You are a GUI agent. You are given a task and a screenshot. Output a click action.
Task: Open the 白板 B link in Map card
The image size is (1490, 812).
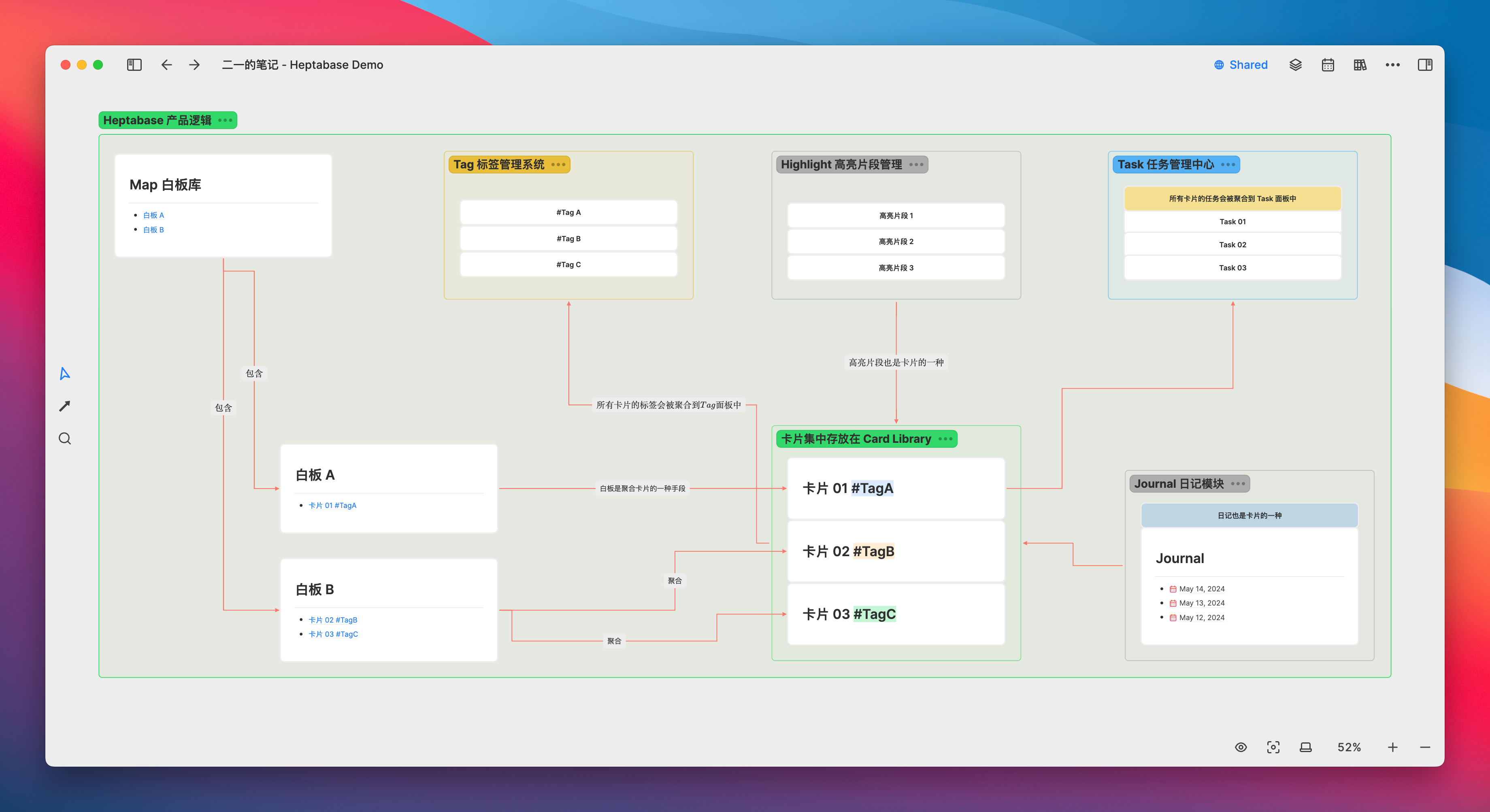(154, 230)
